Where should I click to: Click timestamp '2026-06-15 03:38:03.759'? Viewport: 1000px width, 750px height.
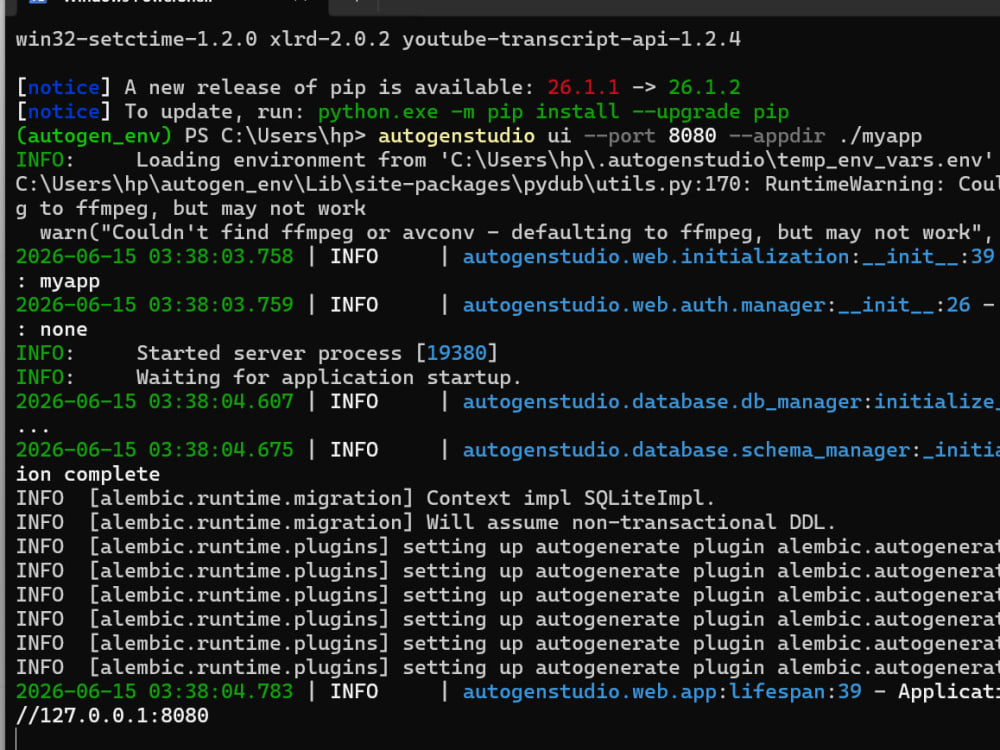coord(154,305)
